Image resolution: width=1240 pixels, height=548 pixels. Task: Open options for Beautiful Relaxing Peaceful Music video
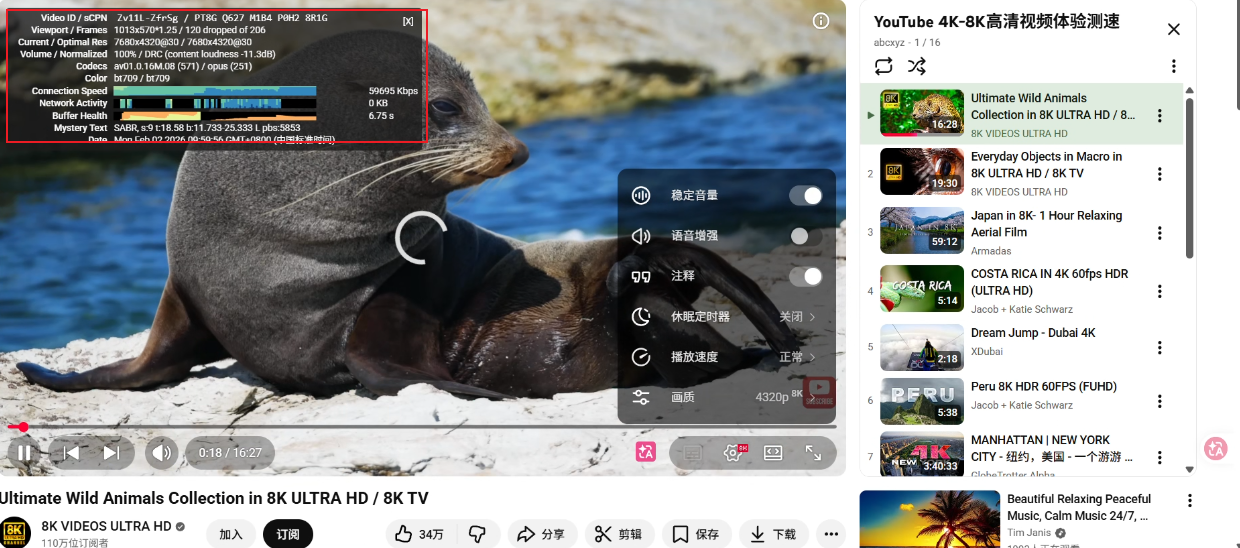coord(1190,501)
